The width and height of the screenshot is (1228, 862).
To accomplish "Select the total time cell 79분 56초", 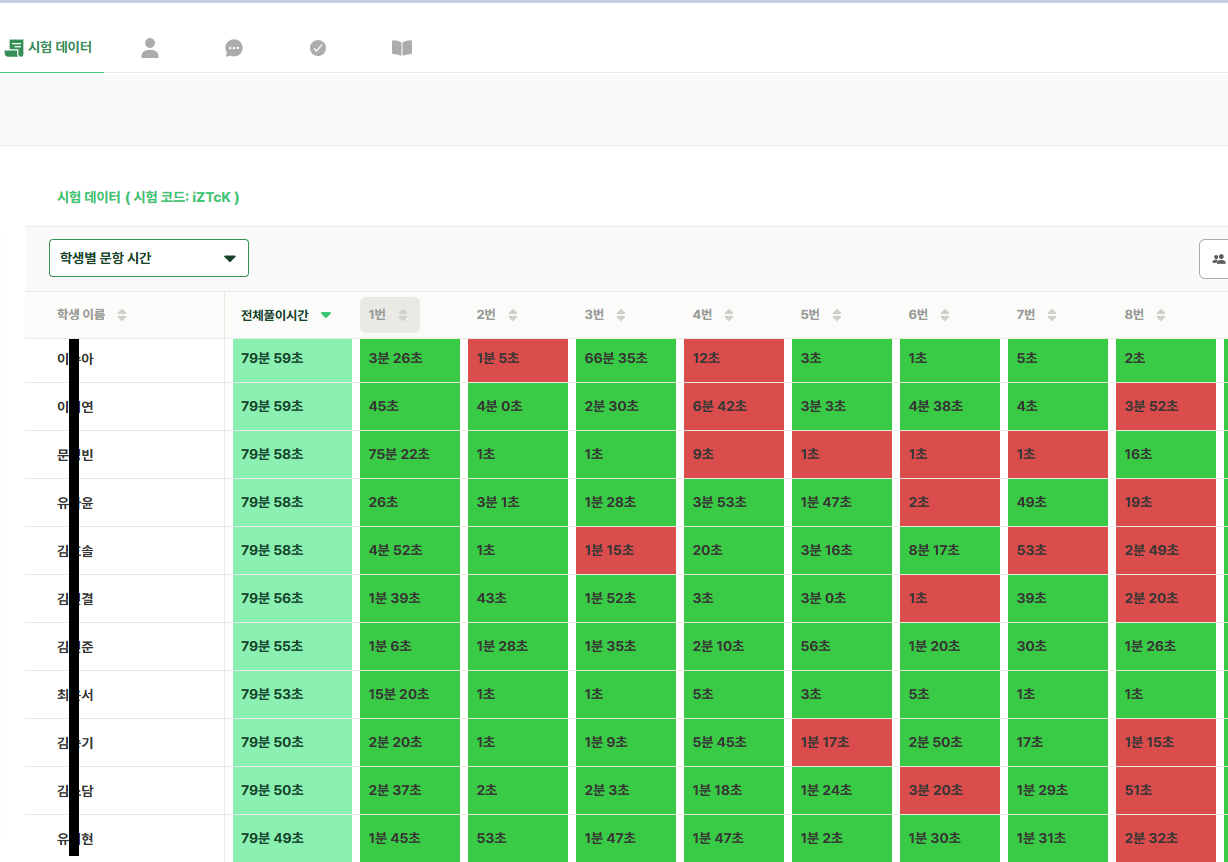I will [292, 598].
